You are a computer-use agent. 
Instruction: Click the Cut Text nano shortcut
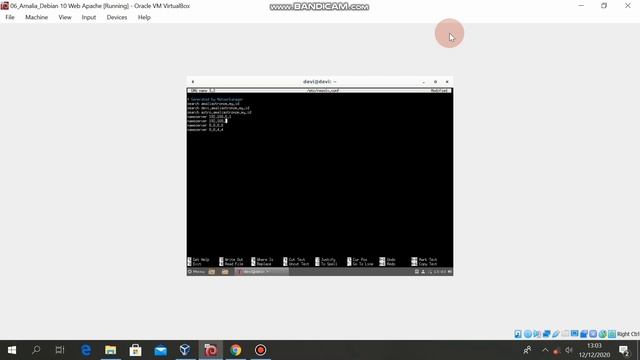click(x=294, y=260)
